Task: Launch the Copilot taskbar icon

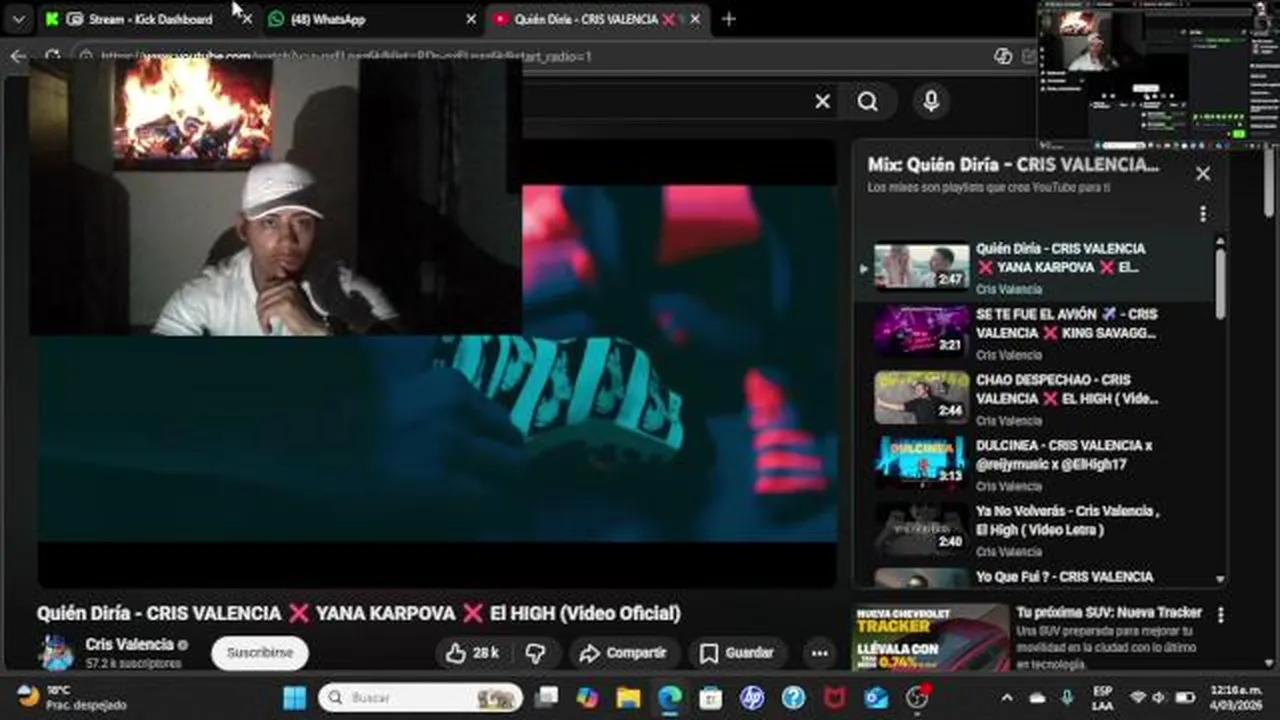Action: pos(588,697)
